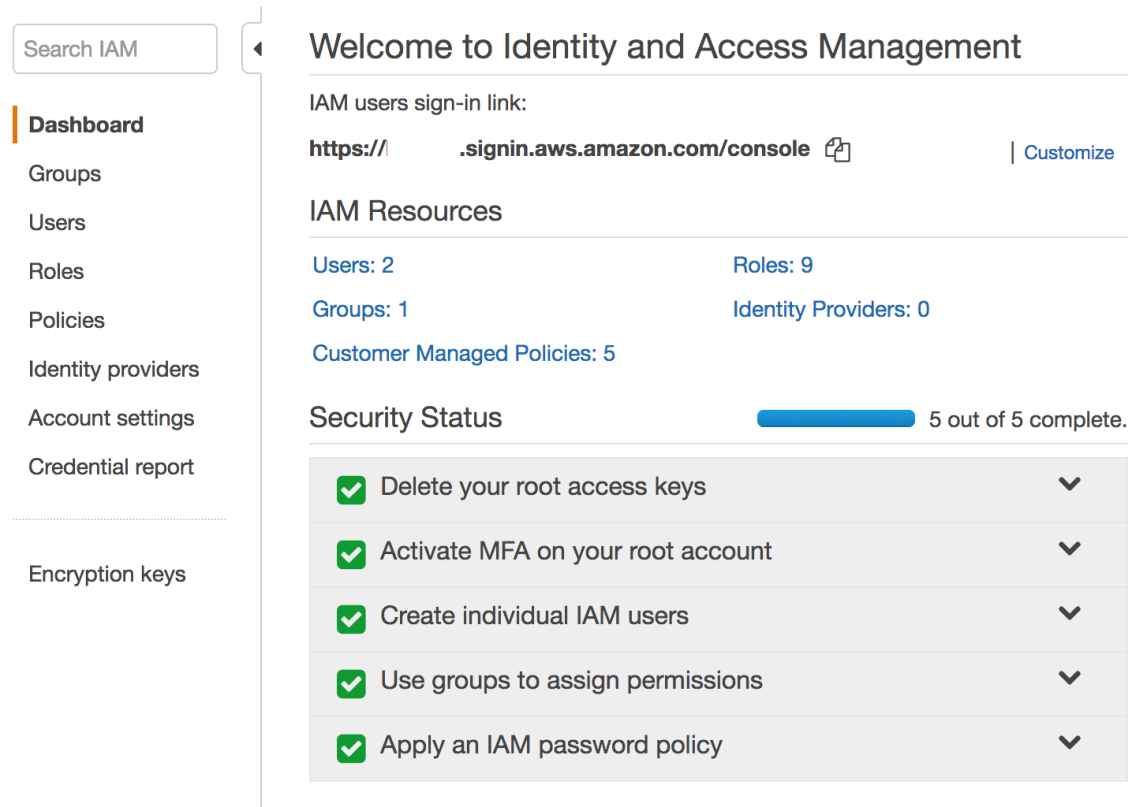View the Credential report page

(111, 468)
